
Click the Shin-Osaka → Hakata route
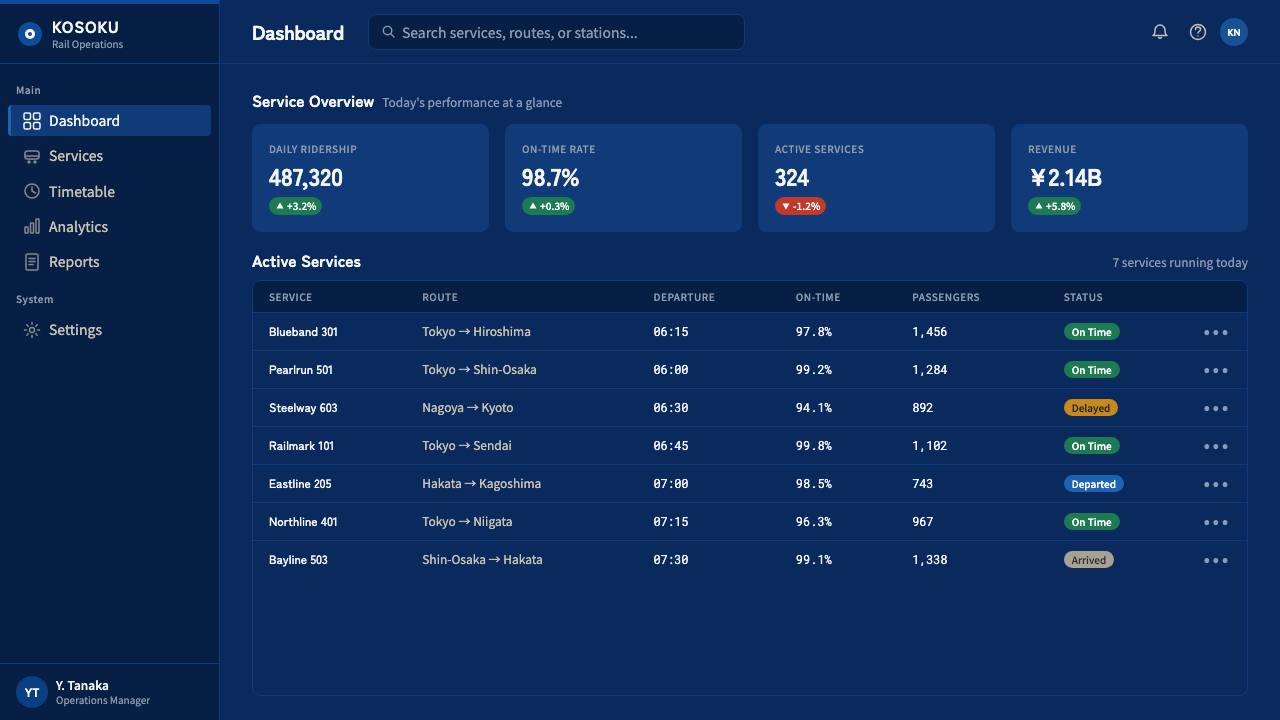(482, 560)
